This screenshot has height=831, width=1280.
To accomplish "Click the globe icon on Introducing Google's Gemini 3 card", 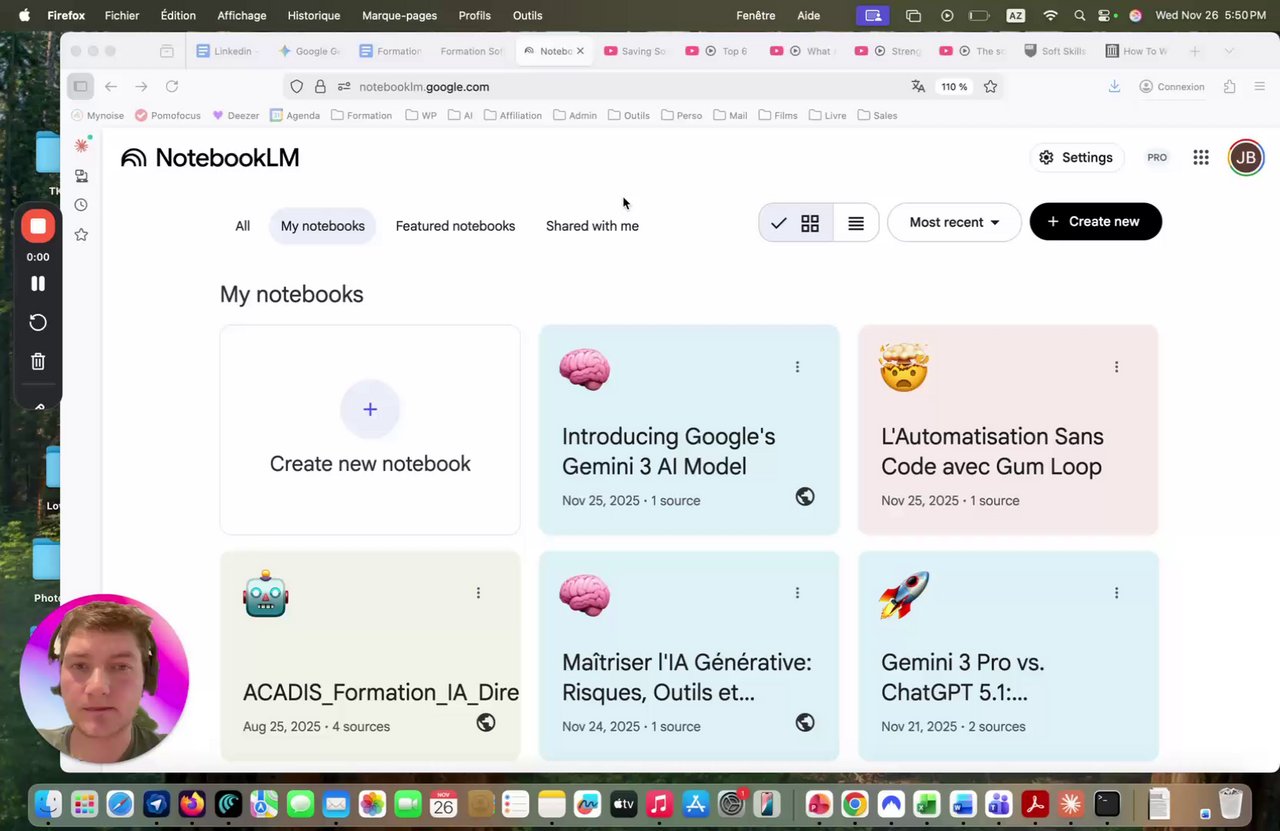I will pos(805,496).
